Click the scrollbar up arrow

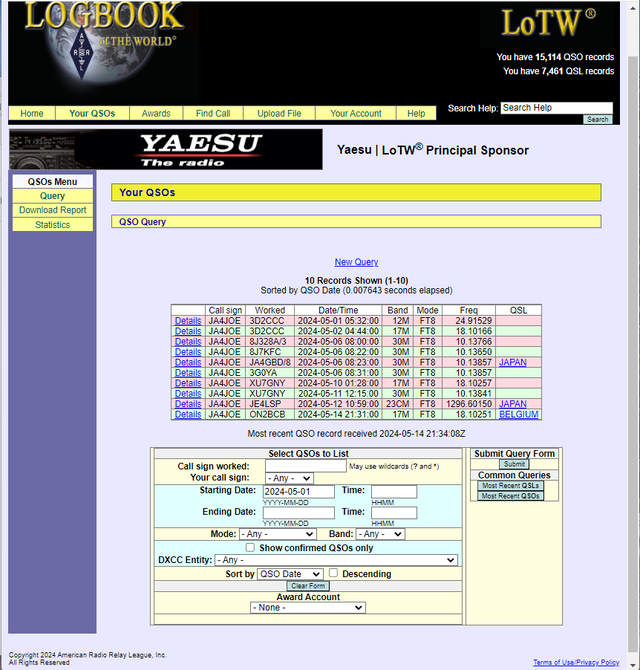633,8
